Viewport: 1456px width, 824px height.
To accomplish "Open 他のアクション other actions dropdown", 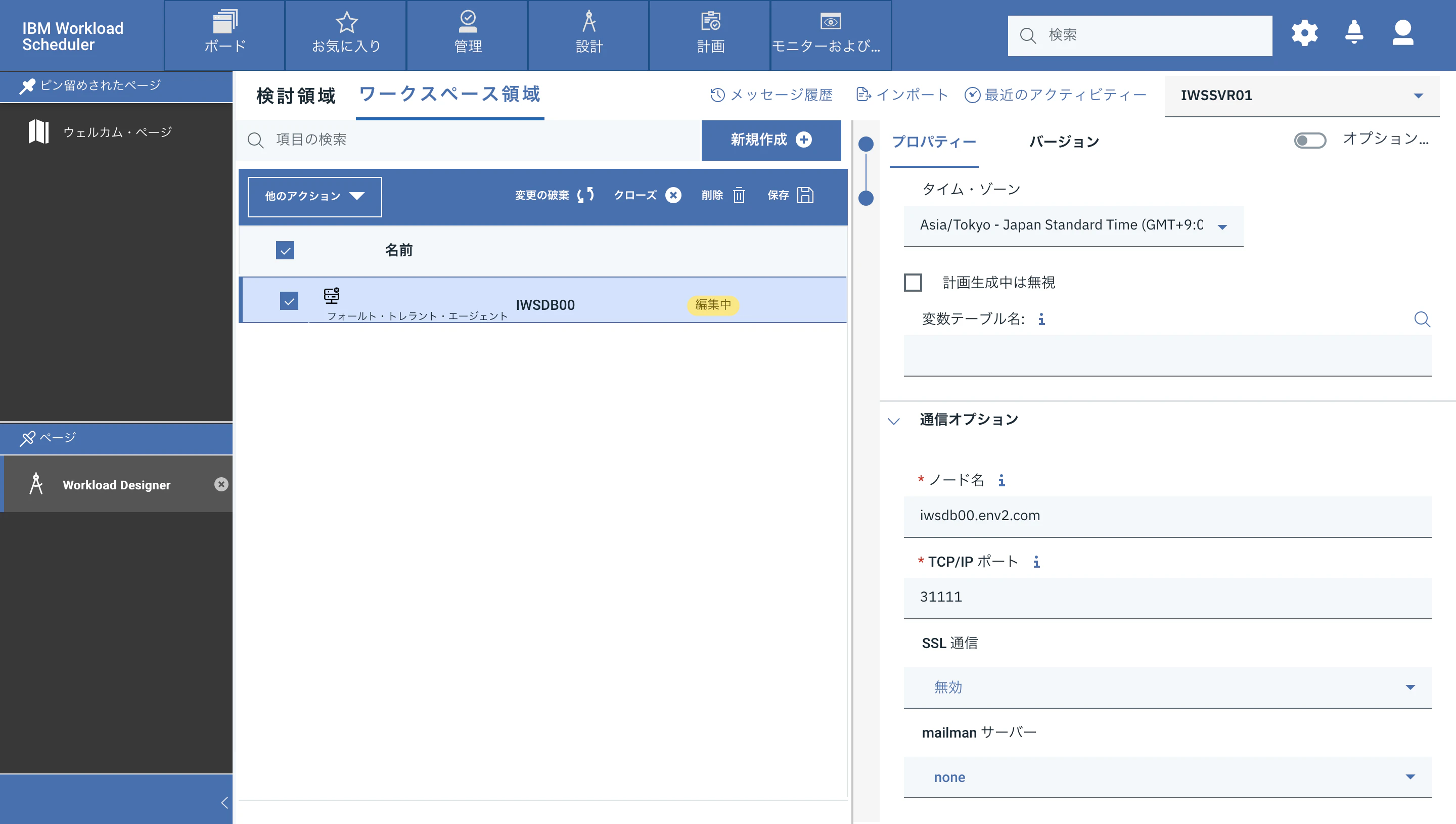I will [x=314, y=196].
